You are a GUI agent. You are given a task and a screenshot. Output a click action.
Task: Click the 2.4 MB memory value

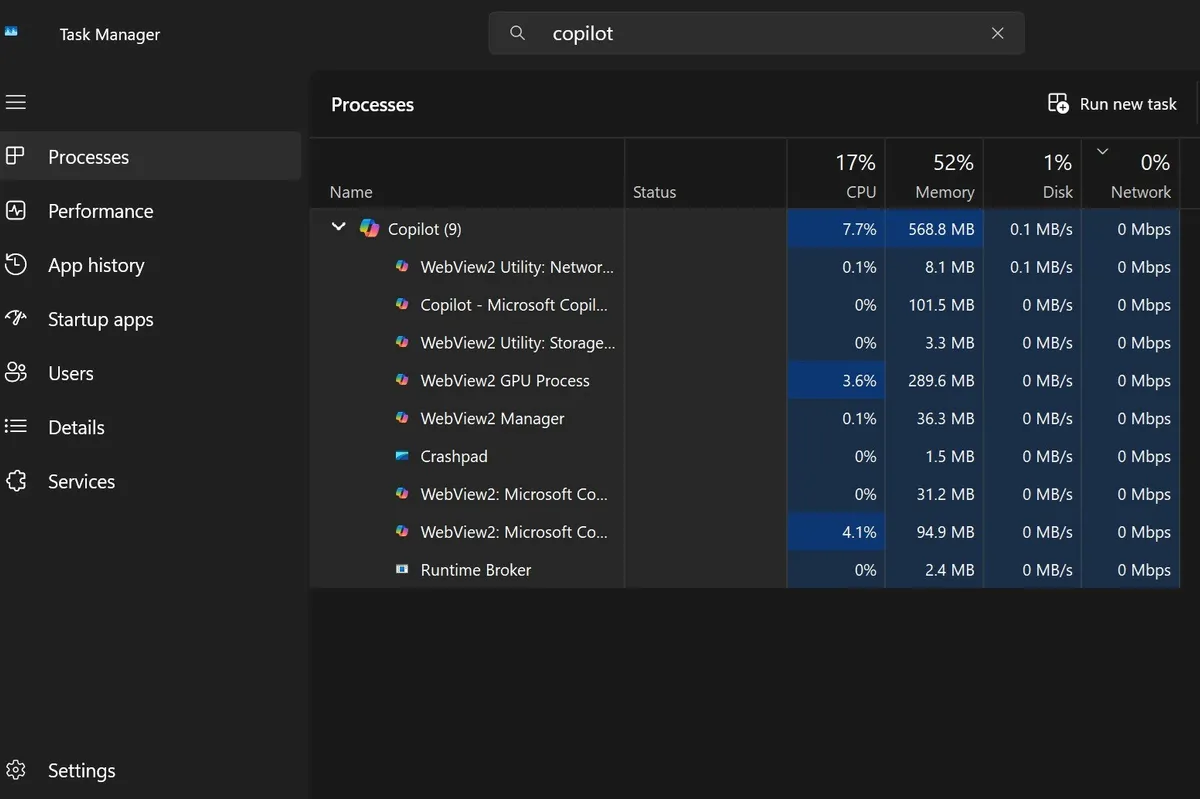click(950, 570)
